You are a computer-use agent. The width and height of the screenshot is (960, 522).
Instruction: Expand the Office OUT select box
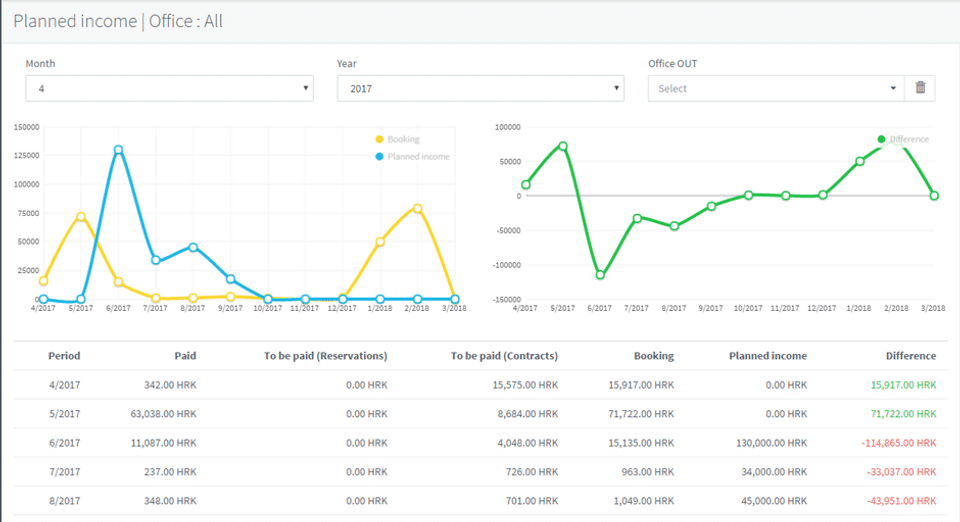pos(775,89)
